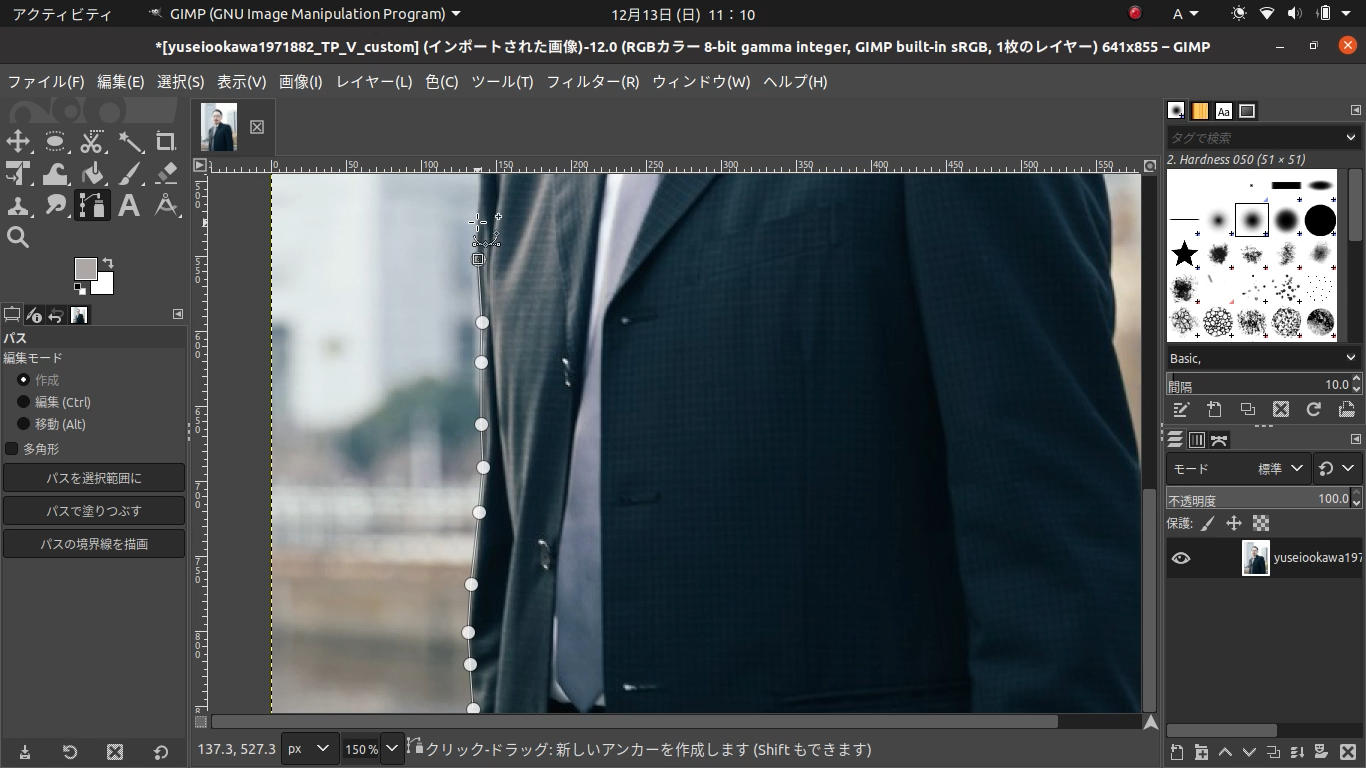Screen dimensions: 1366x768
Task: Refresh the brushes list
Action: [x=1314, y=409]
